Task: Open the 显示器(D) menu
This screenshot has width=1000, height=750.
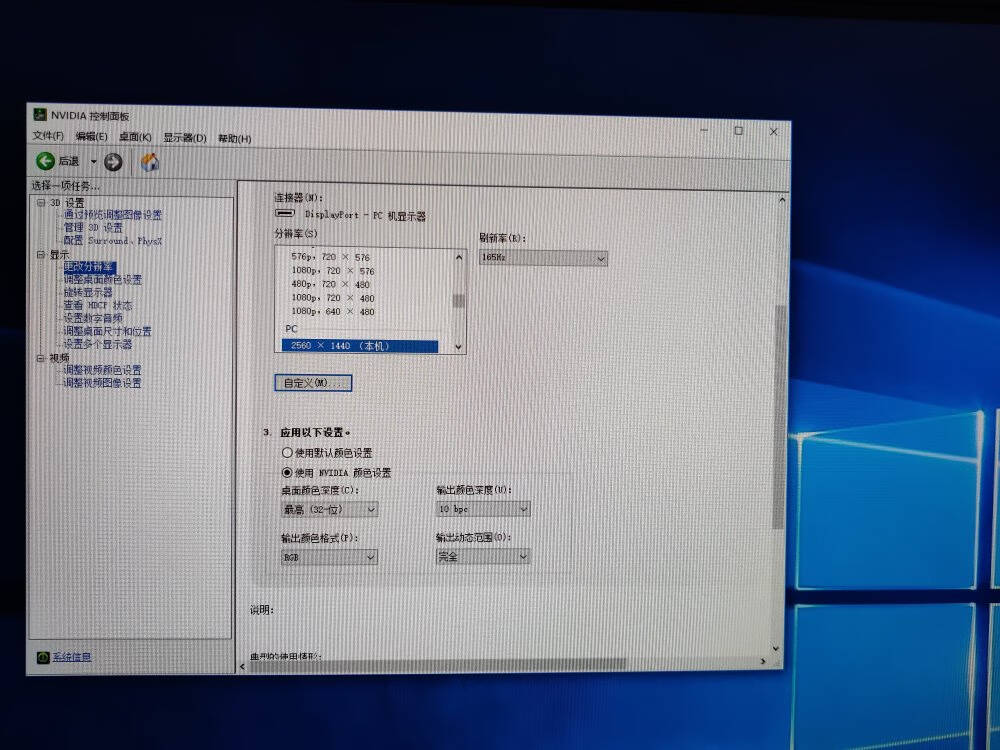Action: point(185,137)
